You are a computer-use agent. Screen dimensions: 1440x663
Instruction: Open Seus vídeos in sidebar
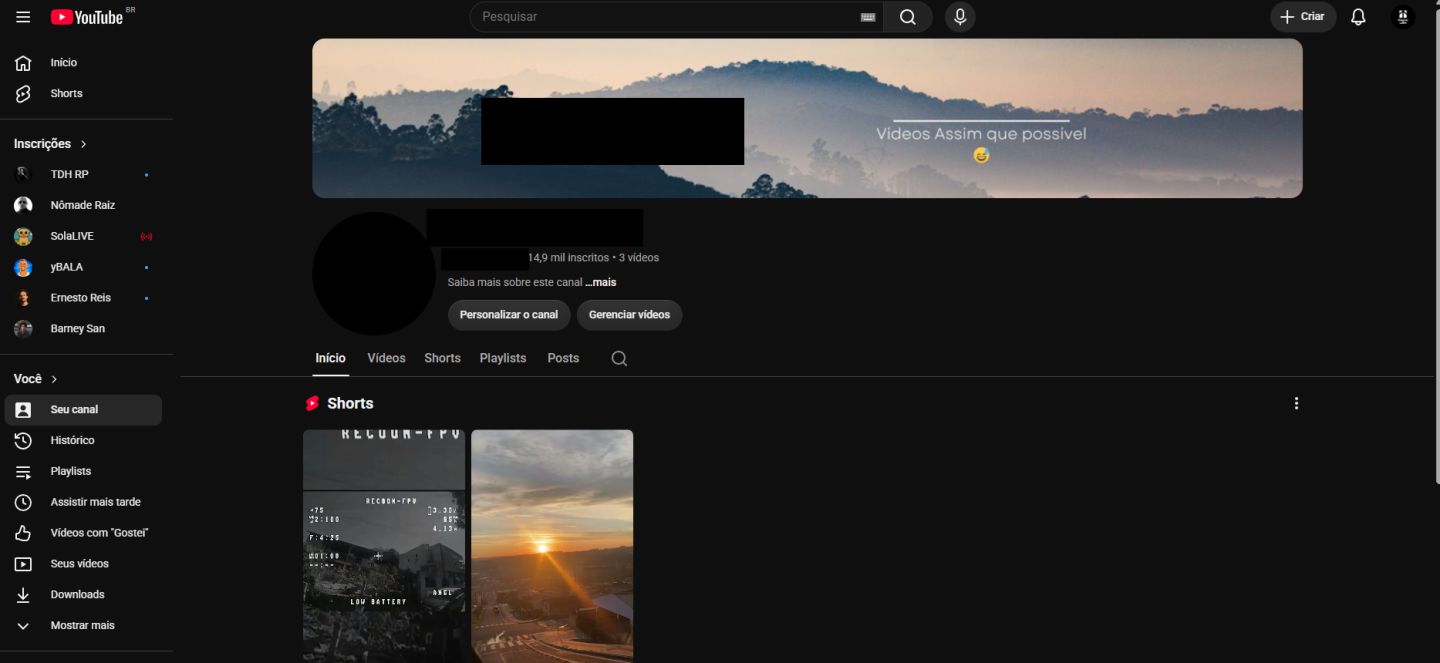coord(83,565)
